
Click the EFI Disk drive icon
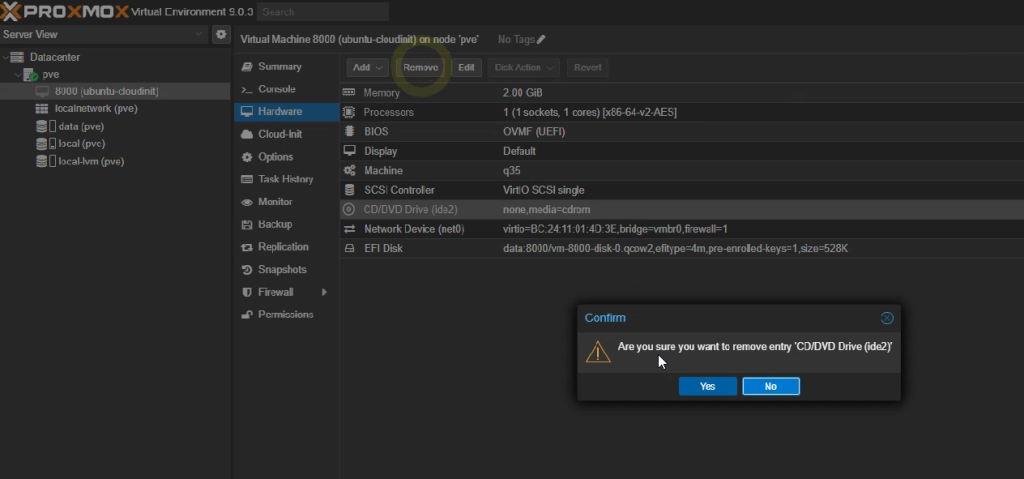349,248
